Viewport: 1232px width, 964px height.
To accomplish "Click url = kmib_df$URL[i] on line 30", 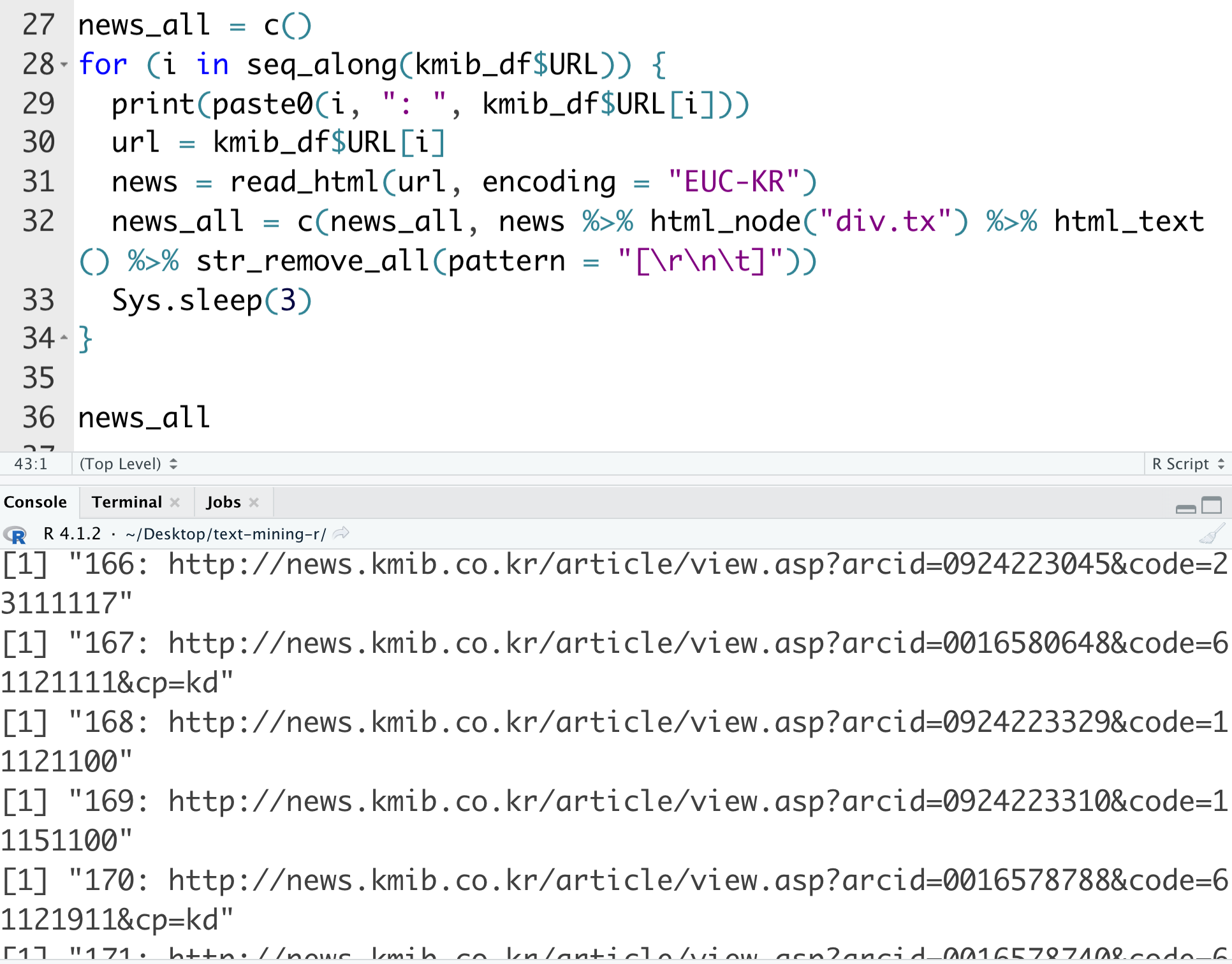I will point(278,143).
